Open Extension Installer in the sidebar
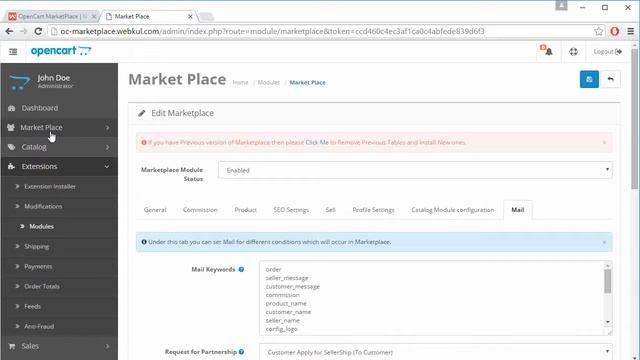Screen dimensions: 640x360 click(x=50, y=187)
